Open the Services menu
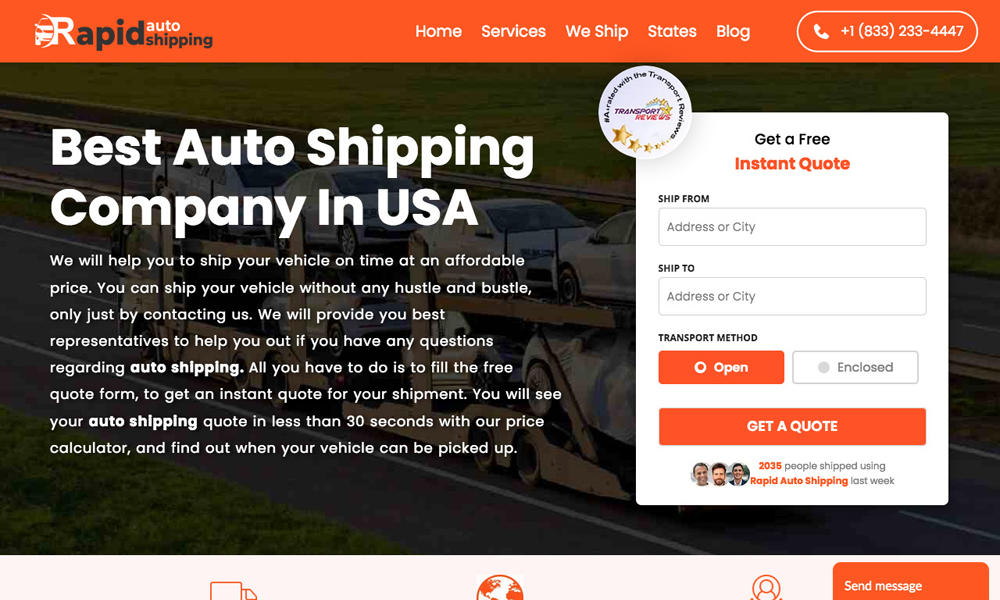 (513, 31)
